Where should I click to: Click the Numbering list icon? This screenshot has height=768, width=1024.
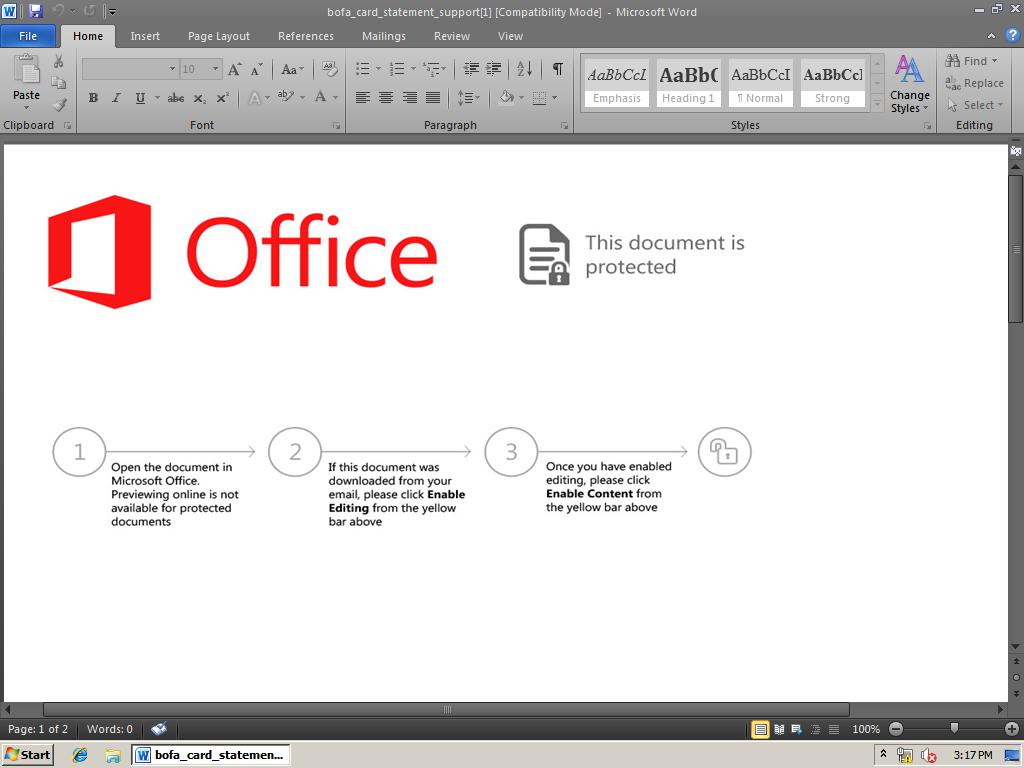tap(396, 69)
